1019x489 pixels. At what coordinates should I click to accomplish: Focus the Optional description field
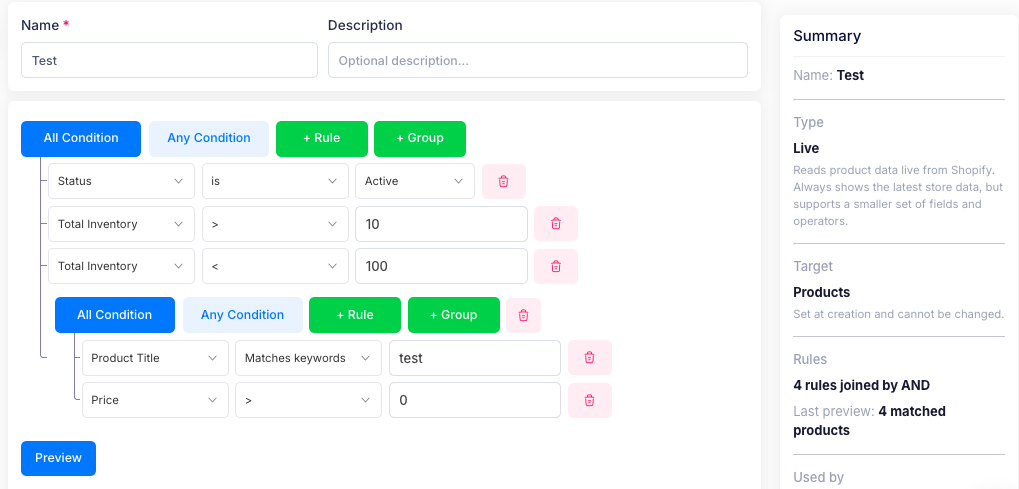point(537,60)
